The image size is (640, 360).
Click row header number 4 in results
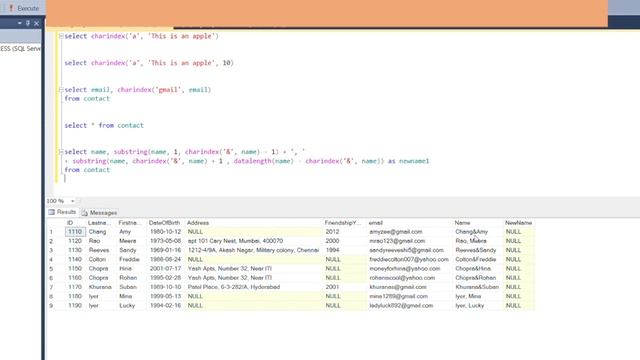pyautogui.click(x=56, y=260)
